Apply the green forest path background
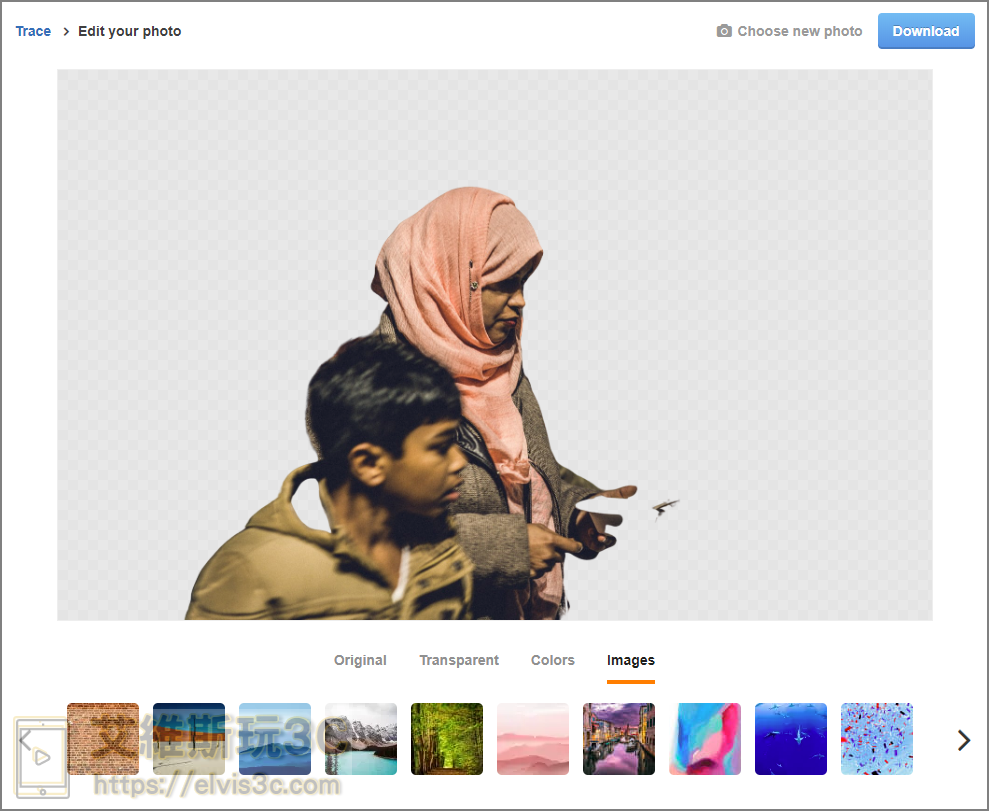Viewport: 989px width, 811px height. [447, 739]
